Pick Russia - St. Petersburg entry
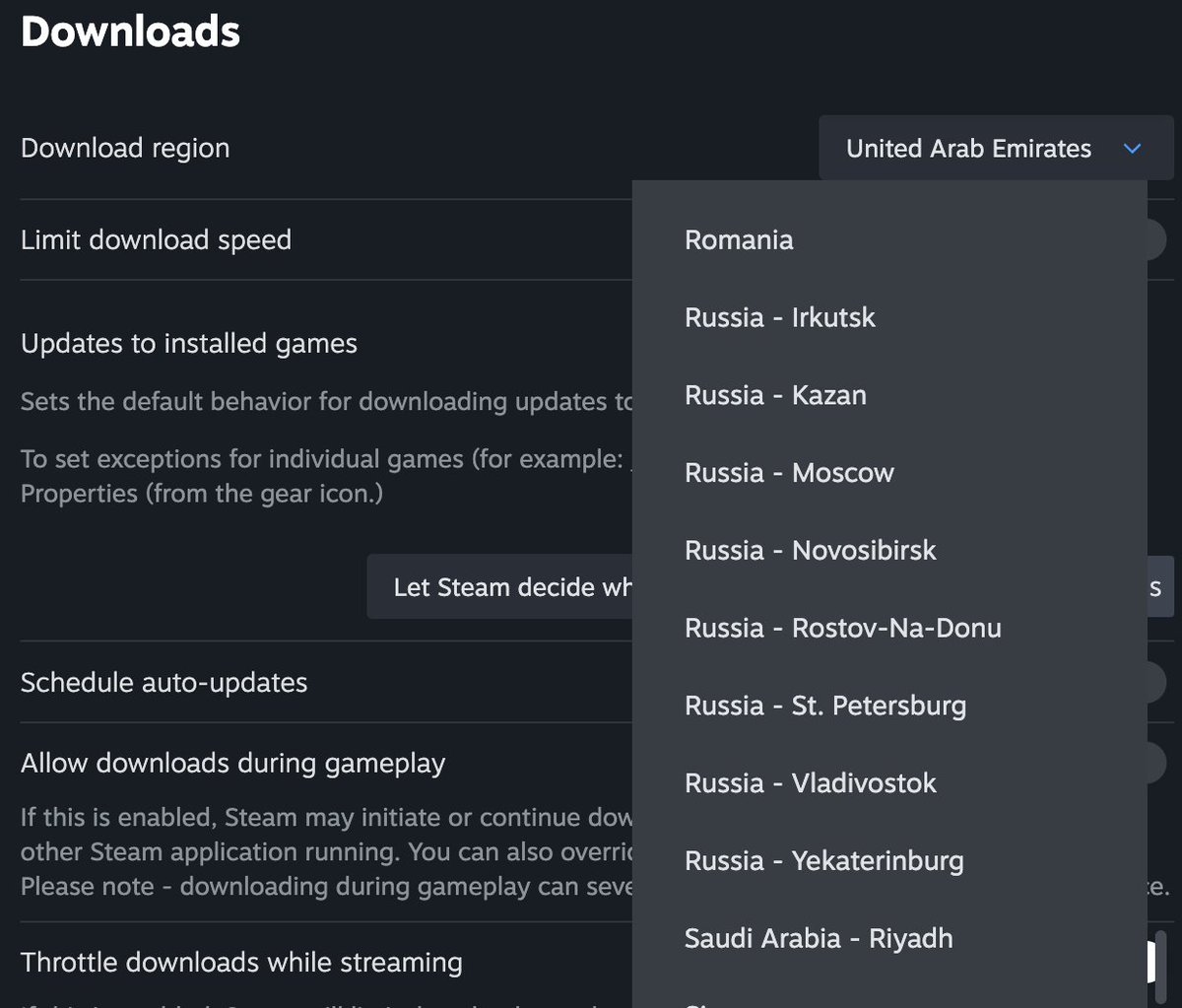 [x=889, y=706]
